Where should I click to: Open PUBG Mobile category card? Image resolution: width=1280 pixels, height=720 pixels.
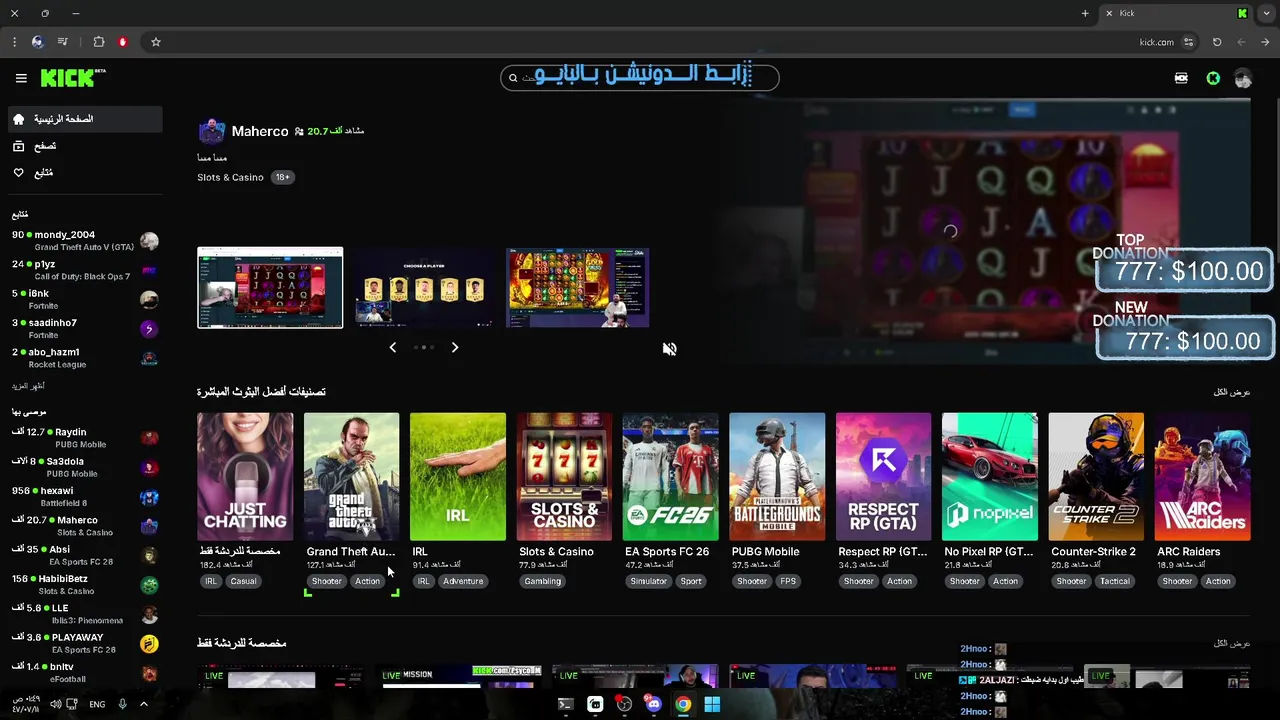[777, 477]
